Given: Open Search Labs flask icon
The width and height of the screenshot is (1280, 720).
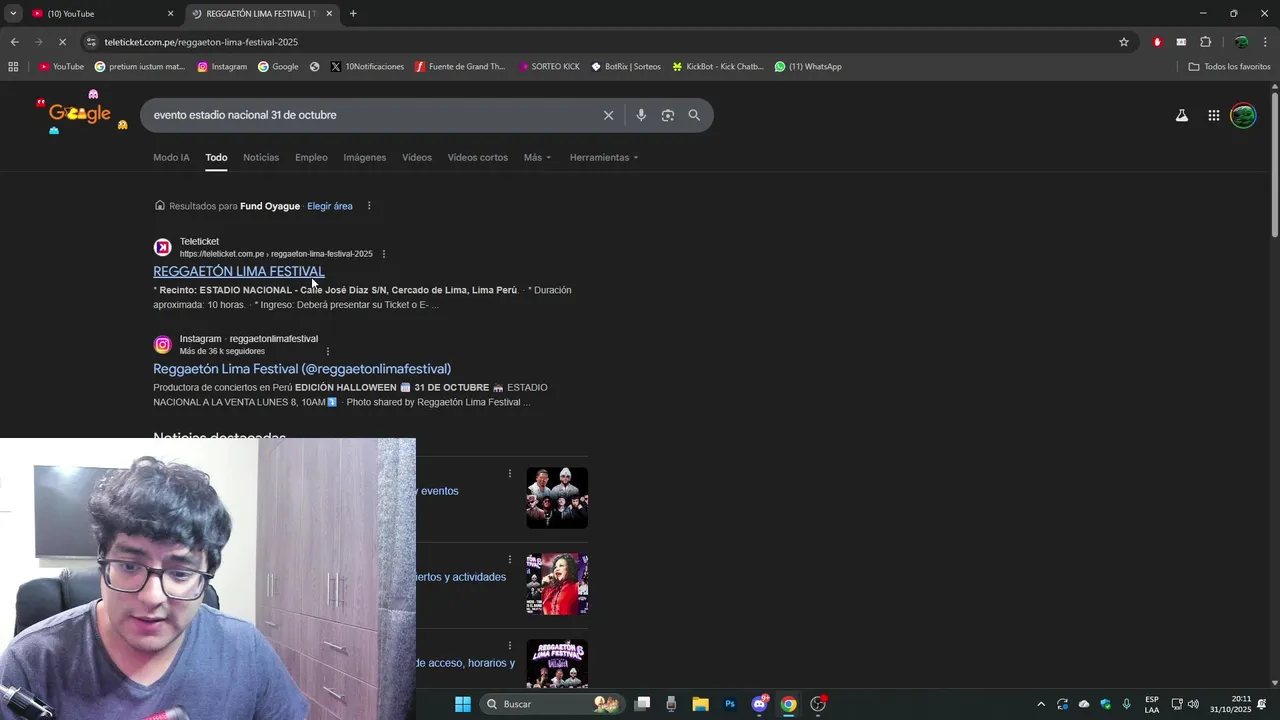Looking at the screenshot, I should pos(1182,115).
